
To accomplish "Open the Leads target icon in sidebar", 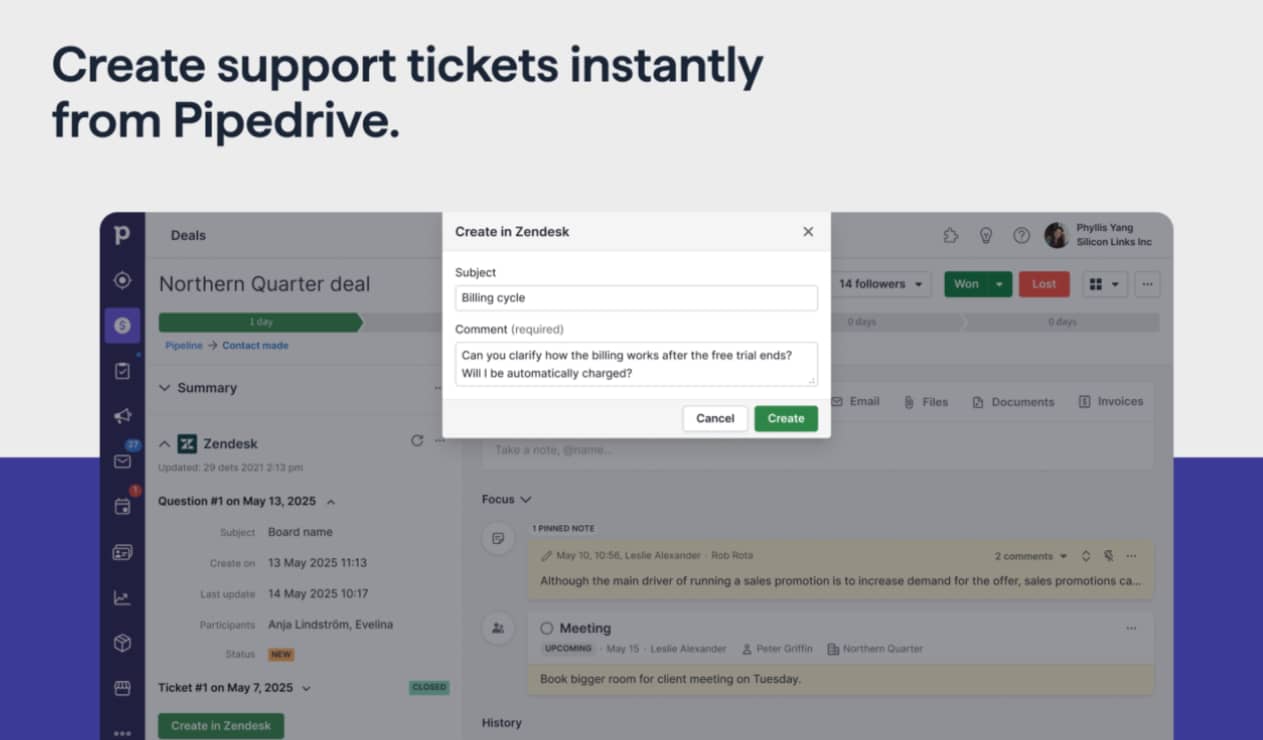I will pos(122,281).
